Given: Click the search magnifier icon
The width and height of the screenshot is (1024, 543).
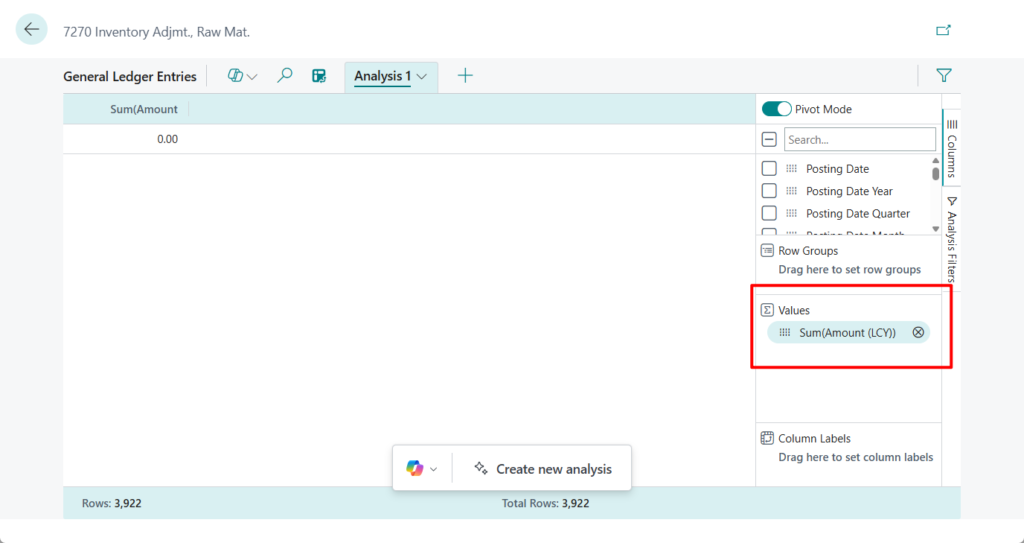Looking at the screenshot, I should point(285,75).
